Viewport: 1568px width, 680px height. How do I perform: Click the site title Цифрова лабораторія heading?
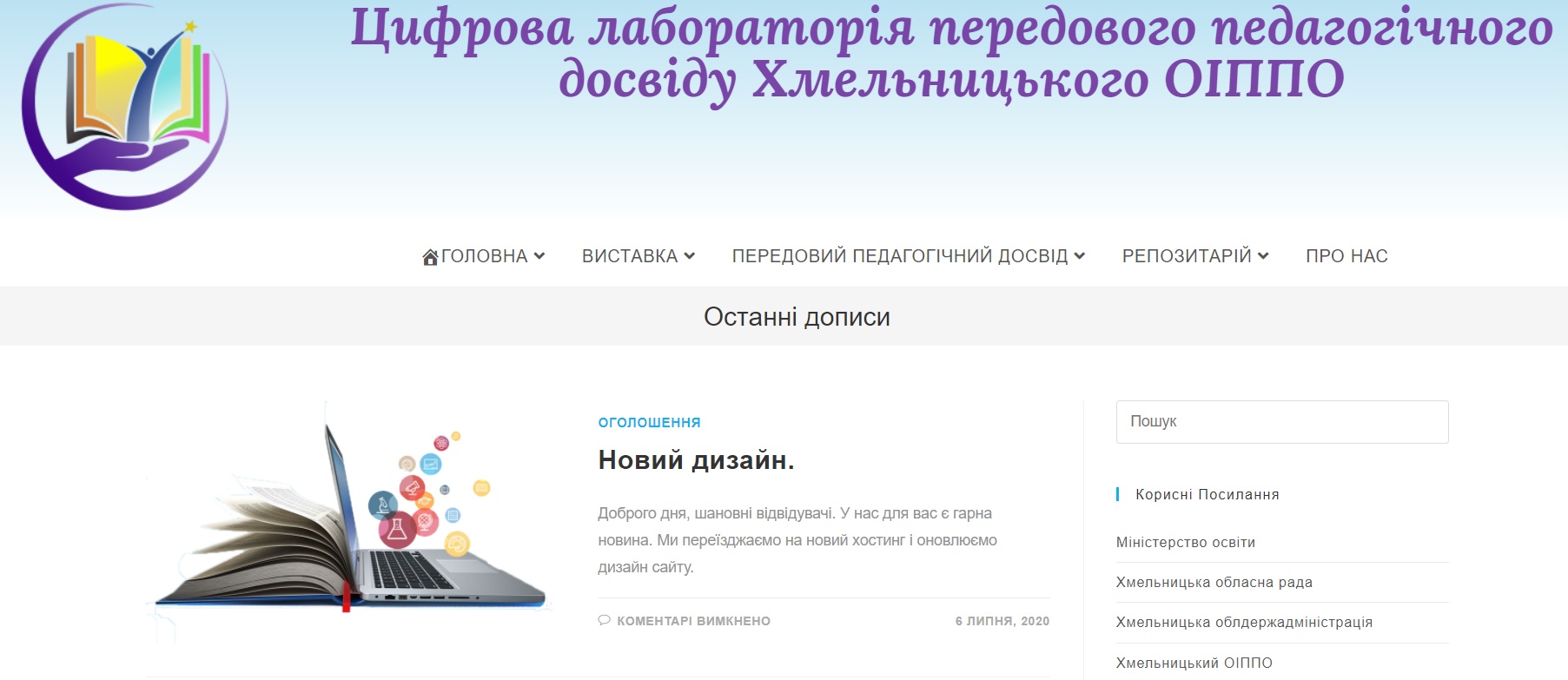(x=951, y=54)
